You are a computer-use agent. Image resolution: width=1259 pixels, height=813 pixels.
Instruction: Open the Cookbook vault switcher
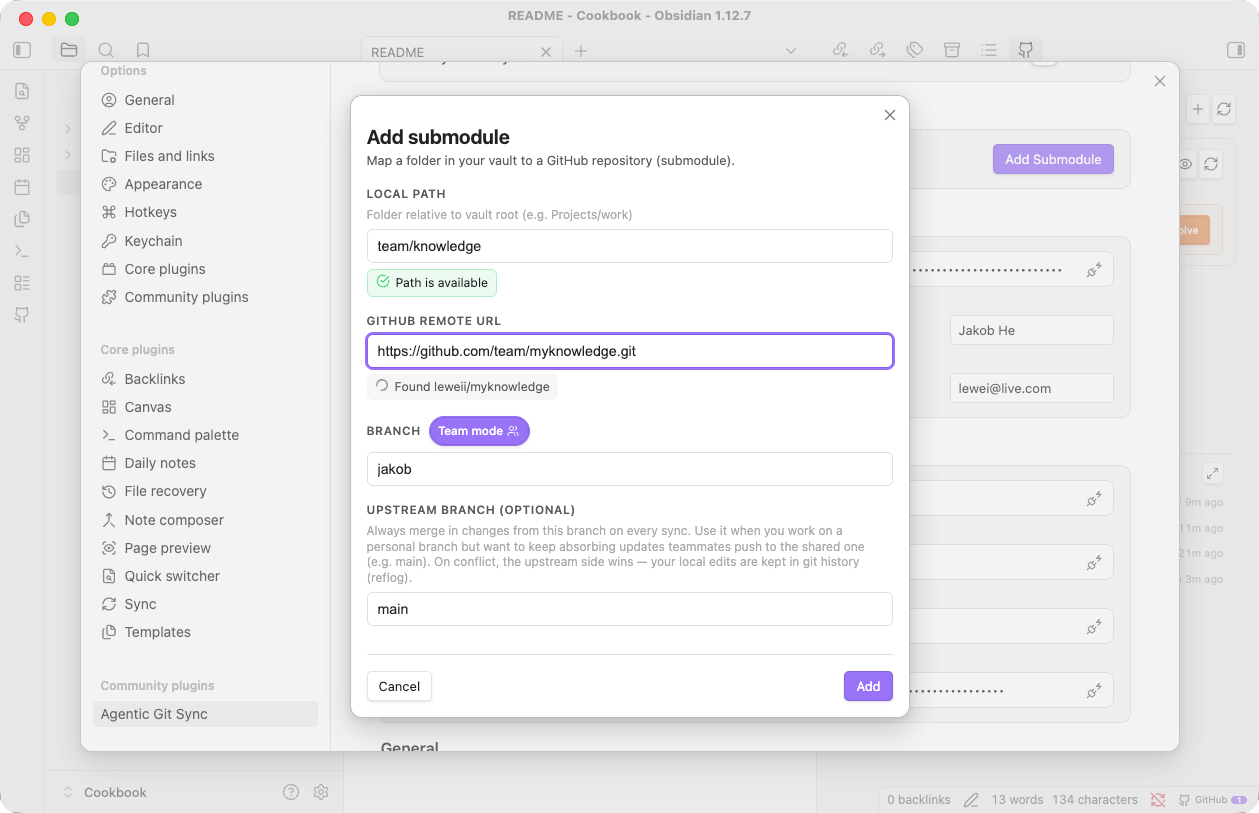point(105,792)
